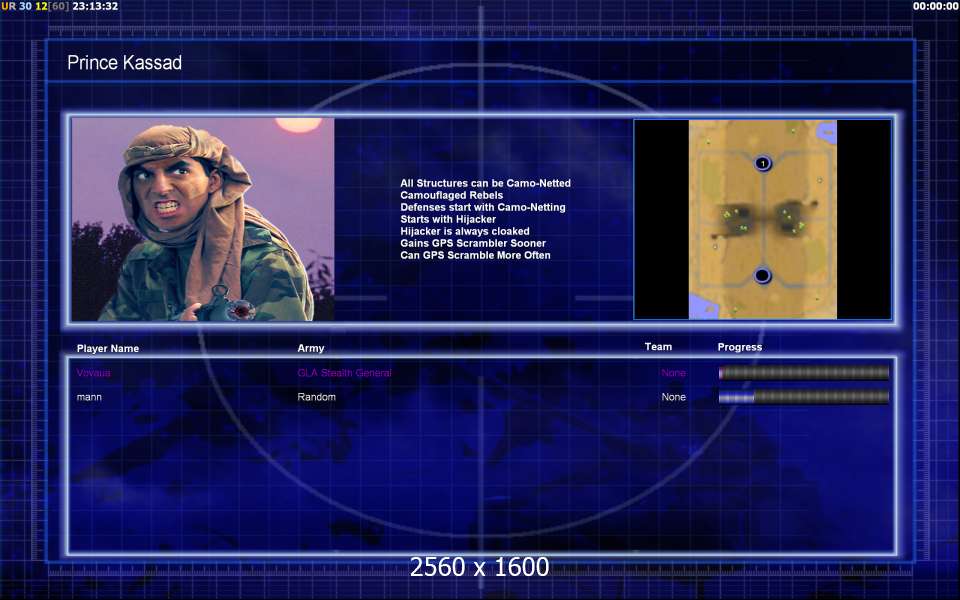
Task: Click 'GLA Stealth General' army entry
Action: point(345,372)
